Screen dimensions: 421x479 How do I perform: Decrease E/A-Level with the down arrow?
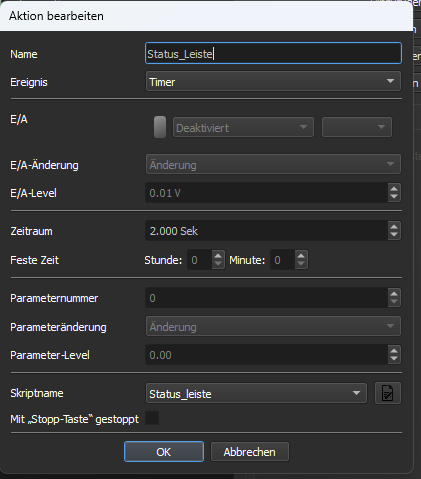[x=394, y=197]
